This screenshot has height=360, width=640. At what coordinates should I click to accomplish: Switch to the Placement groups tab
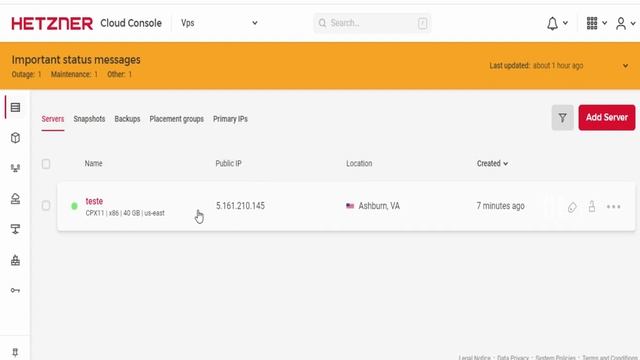pyautogui.click(x=176, y=119)
